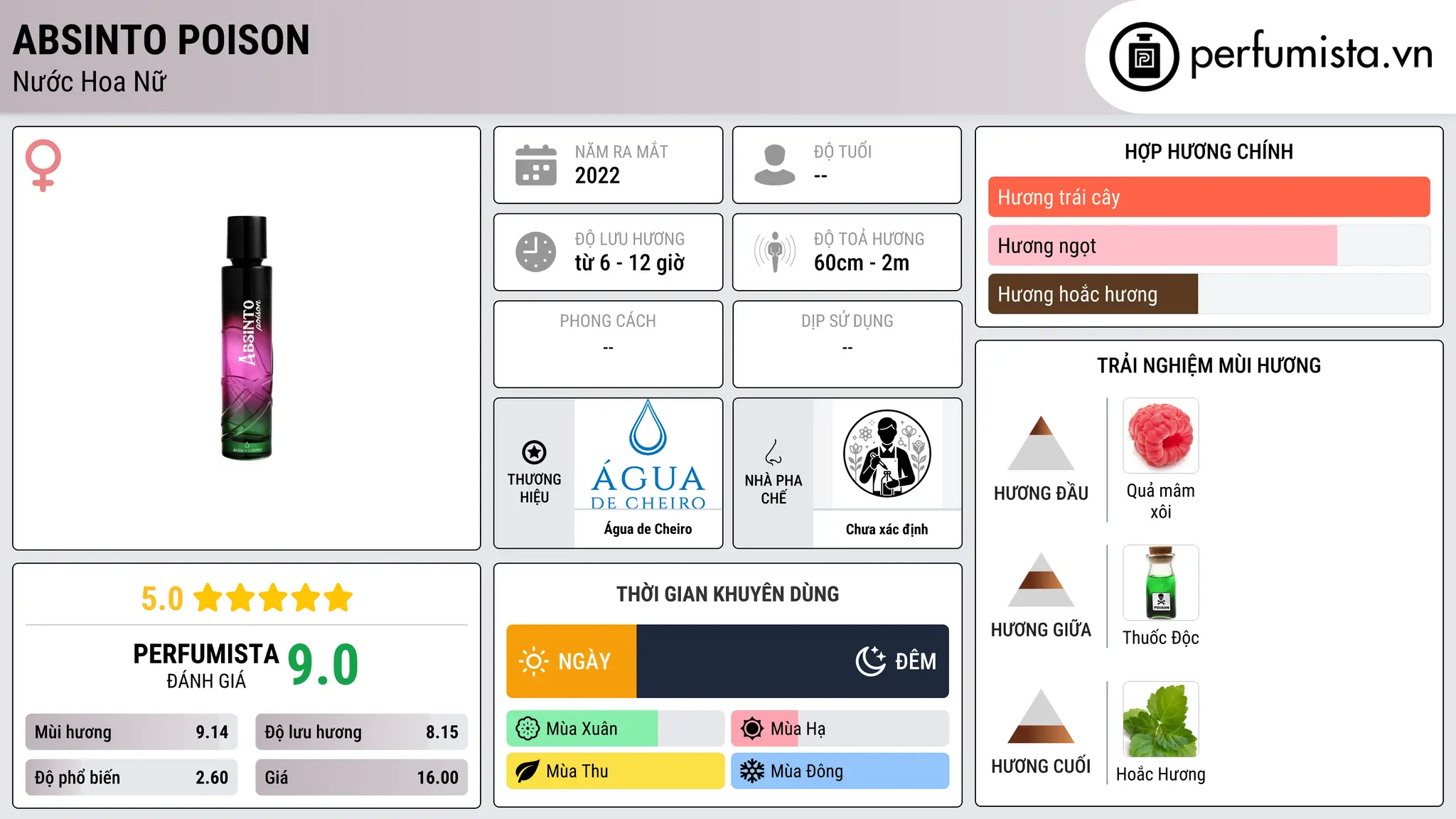1456x819 pixels.
Task: Click the pink female gender symbol
Action: (43, 165)
